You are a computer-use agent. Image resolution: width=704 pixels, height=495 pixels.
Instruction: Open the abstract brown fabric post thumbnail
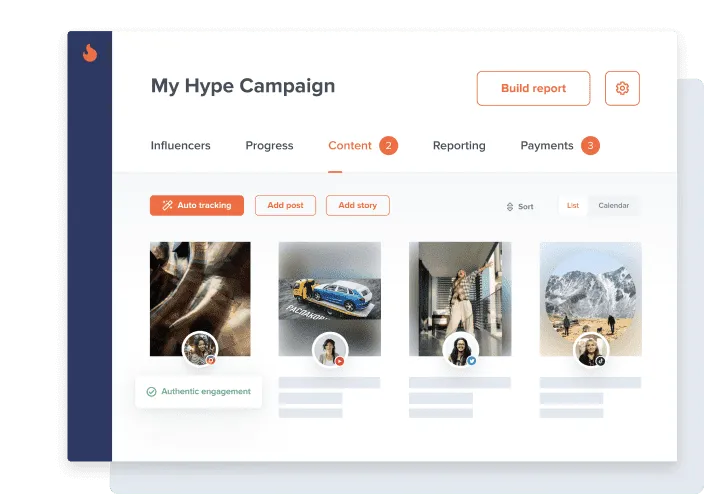pos(200,299)
